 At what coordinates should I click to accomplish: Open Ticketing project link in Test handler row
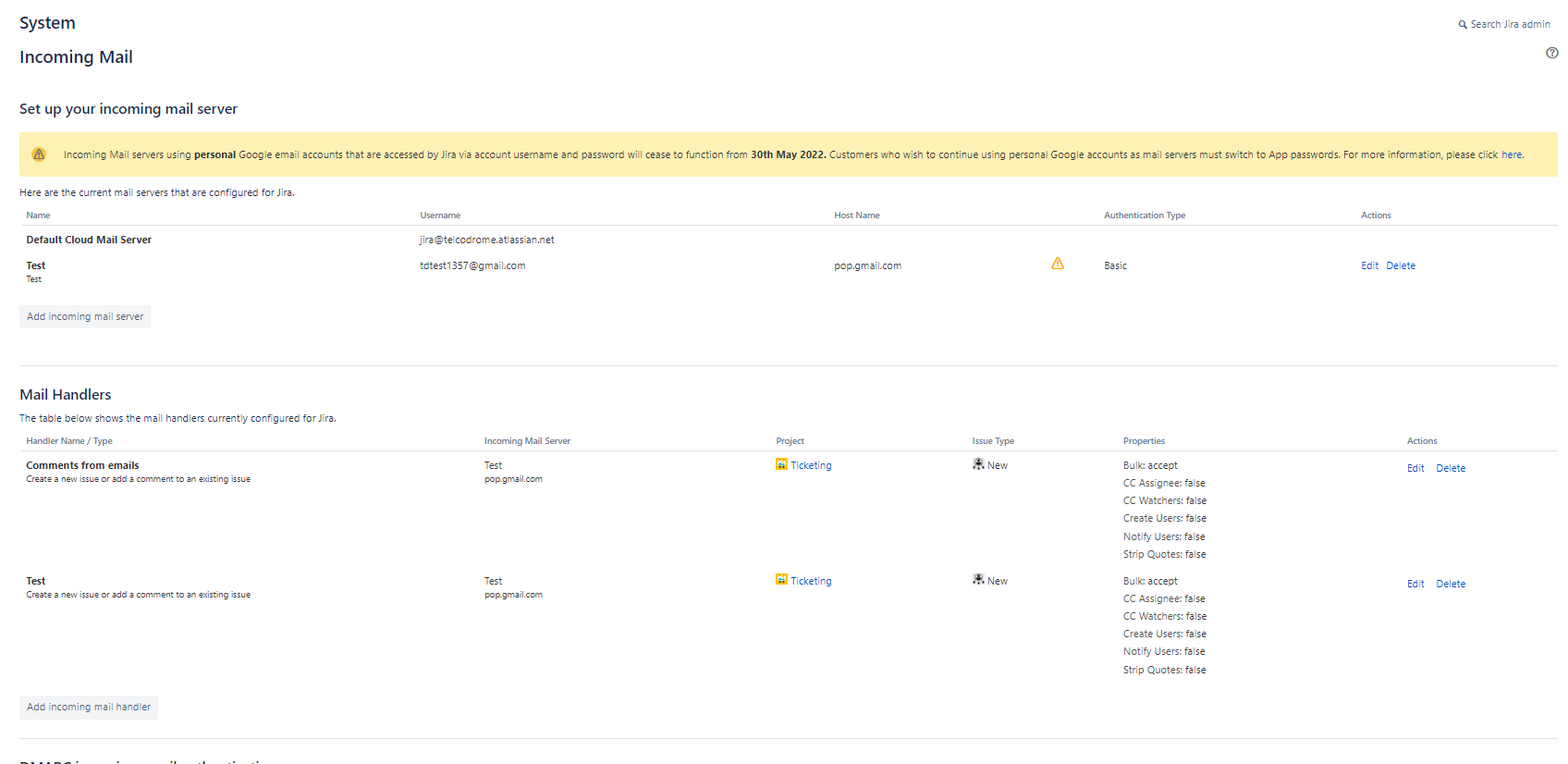point(811,581)
